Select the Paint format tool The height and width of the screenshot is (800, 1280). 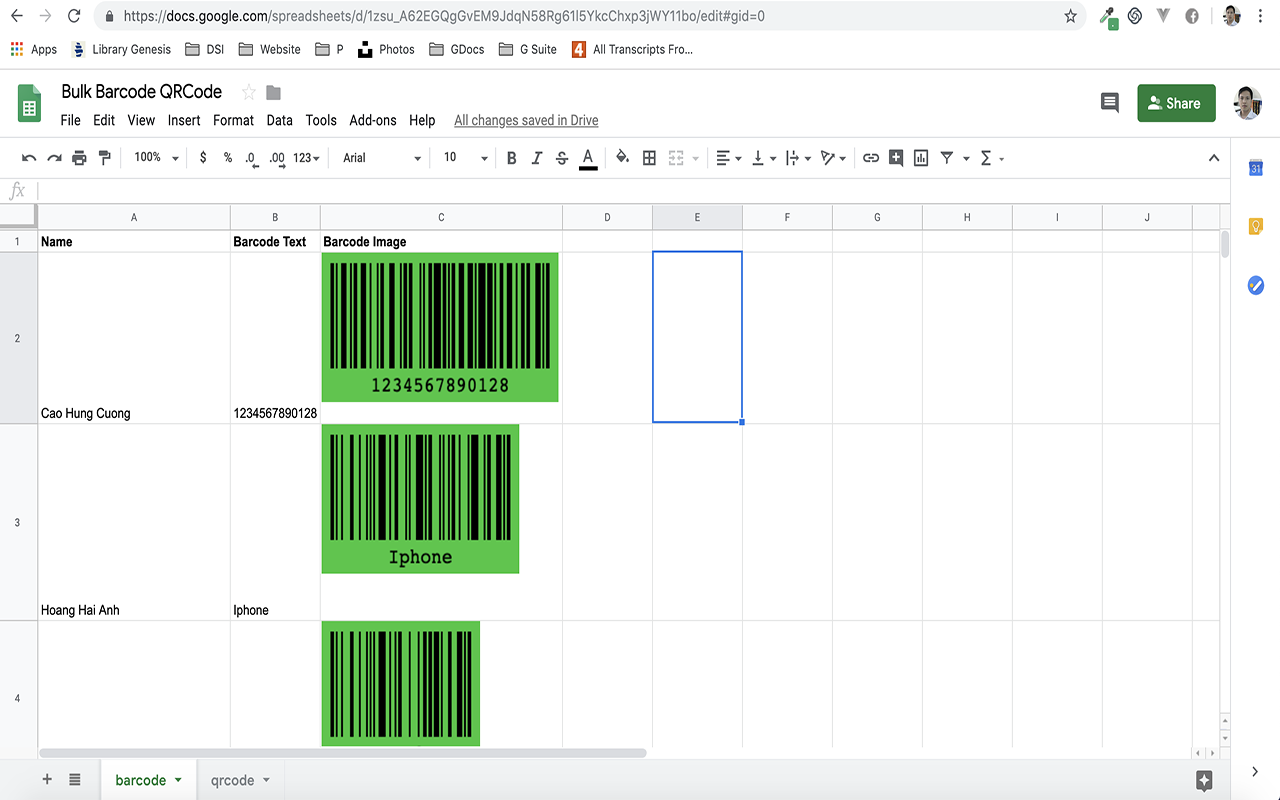point(104,158)
